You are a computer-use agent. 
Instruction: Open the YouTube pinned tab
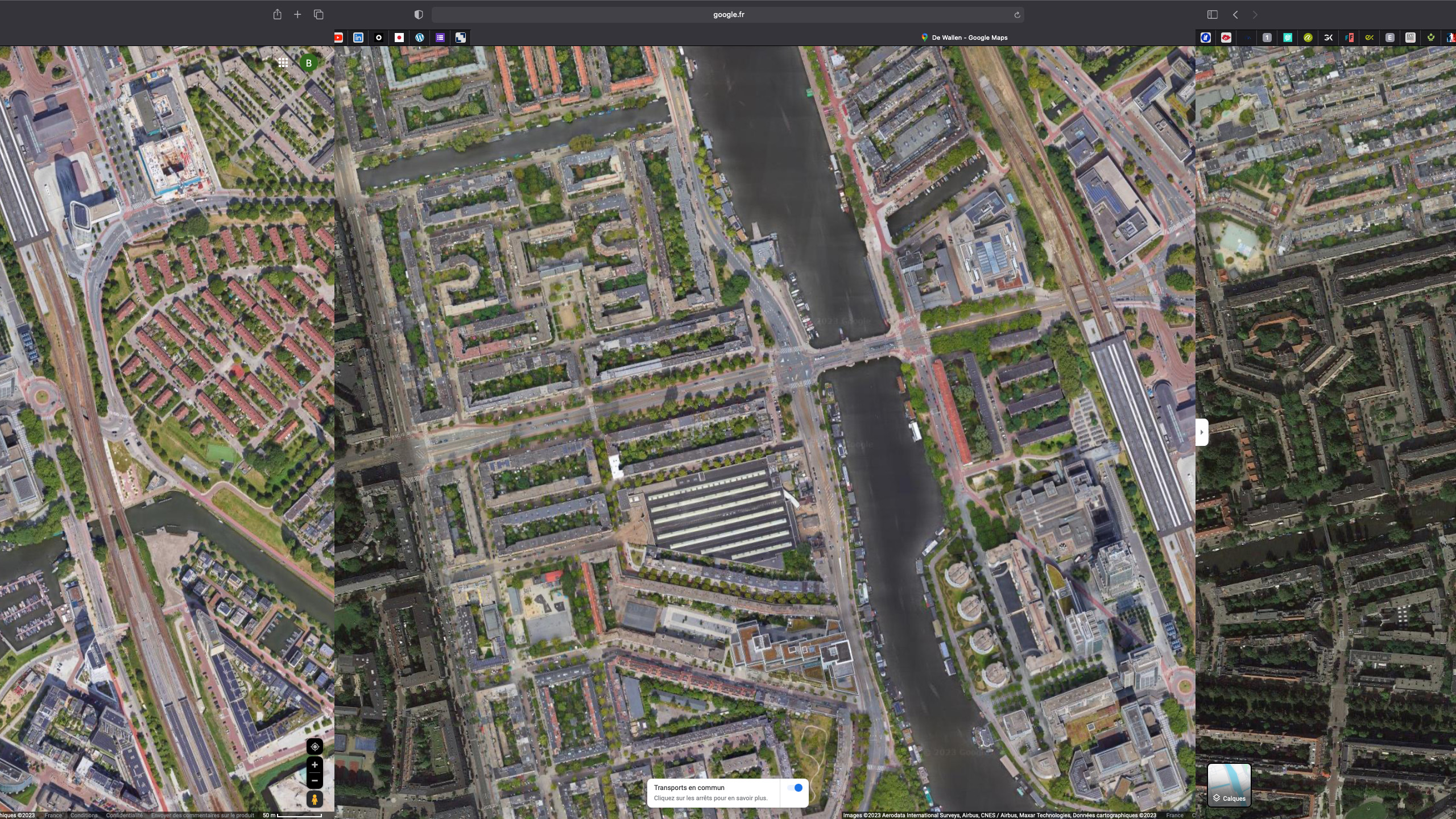(338, 38)
